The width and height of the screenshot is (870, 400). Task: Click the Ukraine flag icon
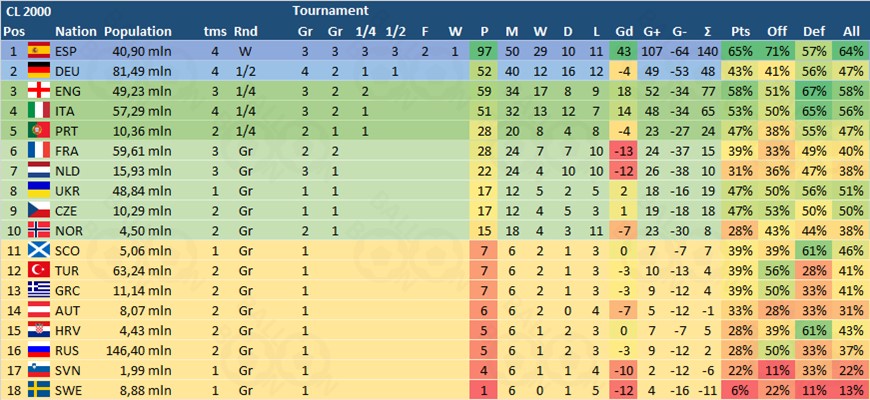tap(39, 191)
